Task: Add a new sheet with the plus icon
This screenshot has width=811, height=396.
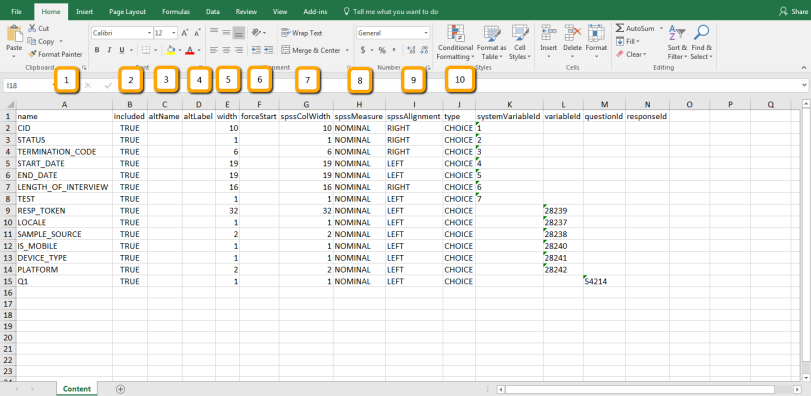Action: 121,389
